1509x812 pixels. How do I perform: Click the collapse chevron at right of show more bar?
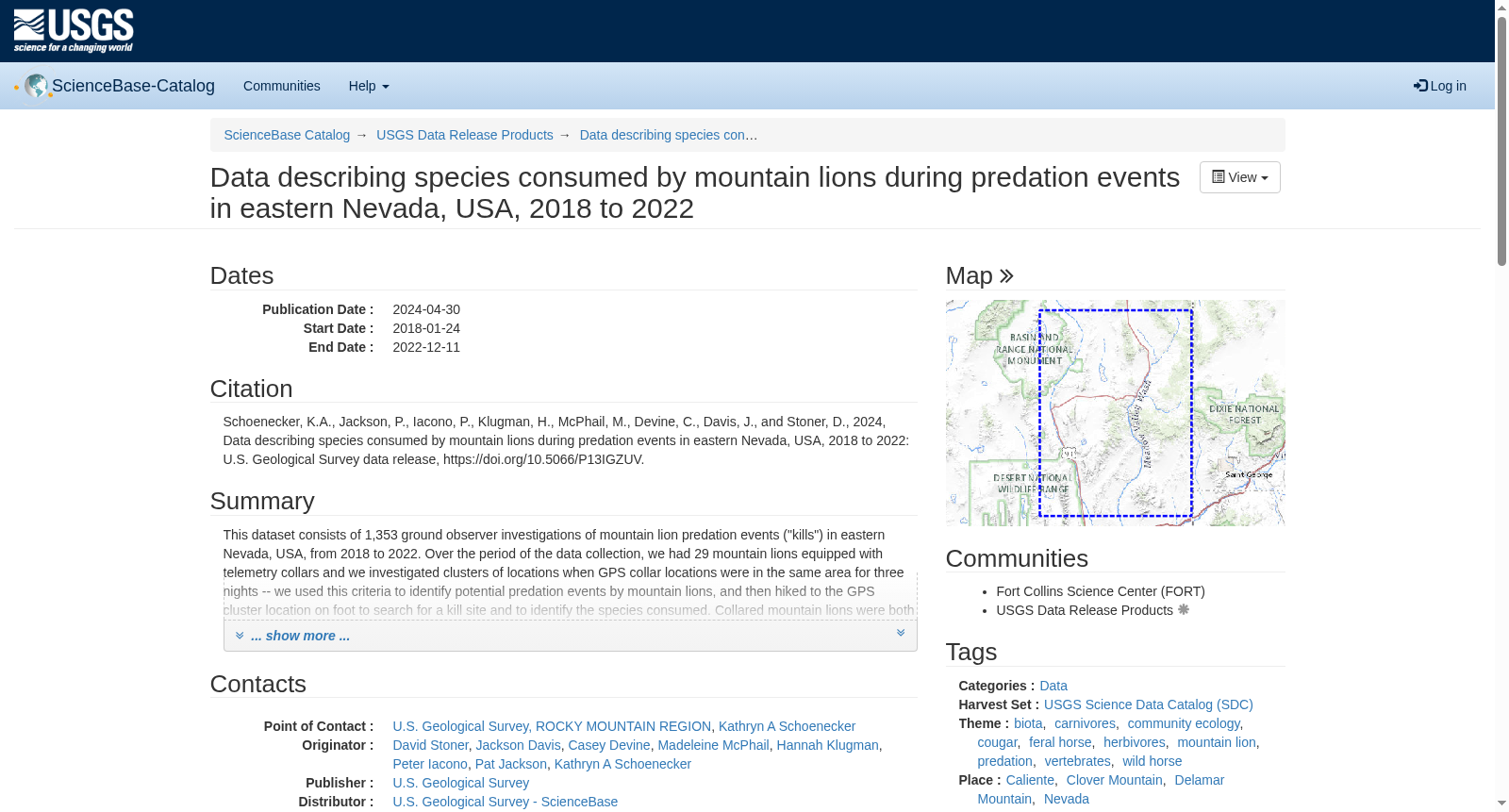pyautogui.click(x=901, y=634)
